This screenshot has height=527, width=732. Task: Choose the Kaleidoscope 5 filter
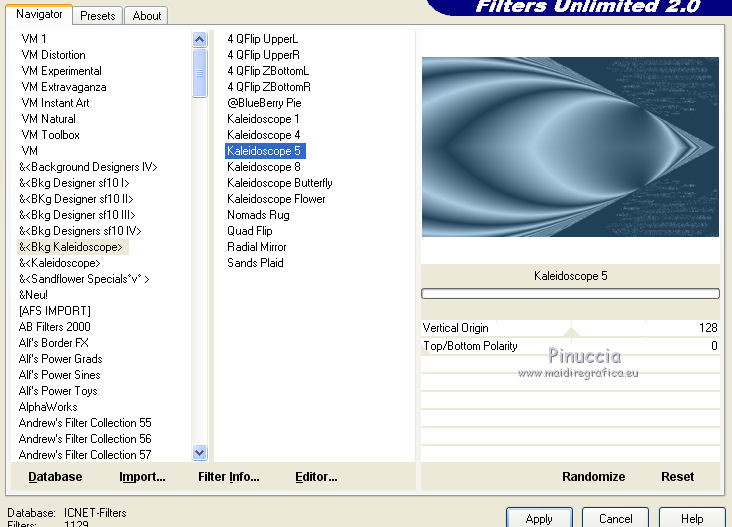point(265,151)
